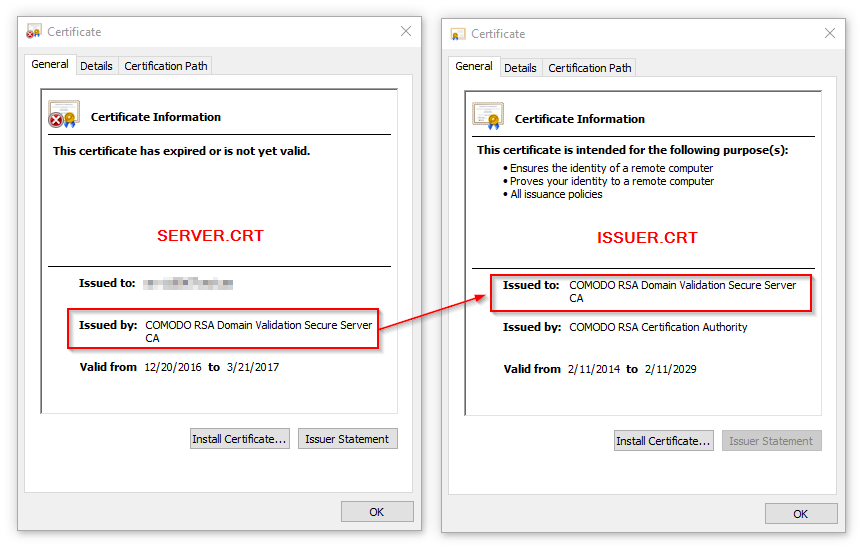This screenshot has width=866, height=552.
Task: Click the expired certificate icon in SERVER.CRT window
Action: point(64,114)
